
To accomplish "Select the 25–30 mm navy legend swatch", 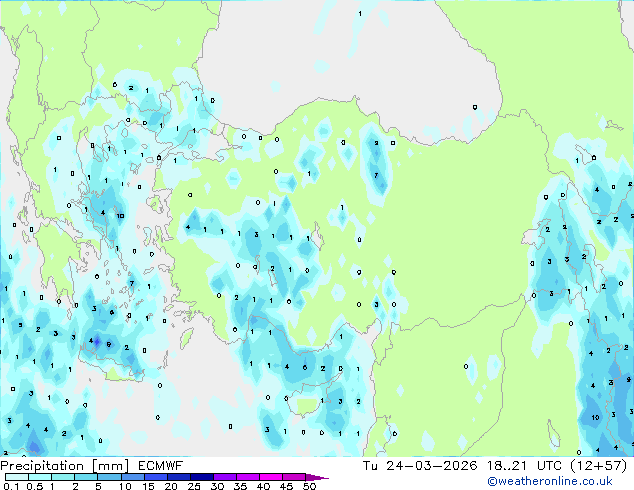I will click(202, 477).
